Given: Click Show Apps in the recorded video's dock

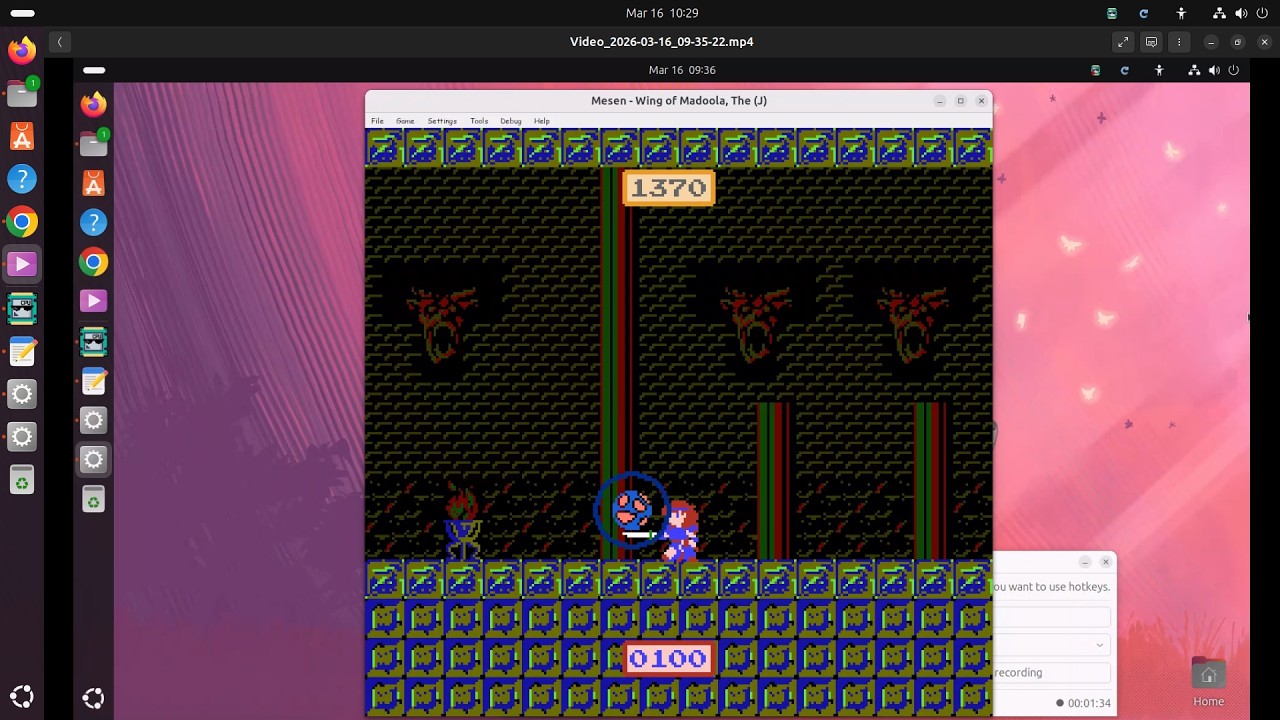Looking at the screenshot, I should 93,698.
